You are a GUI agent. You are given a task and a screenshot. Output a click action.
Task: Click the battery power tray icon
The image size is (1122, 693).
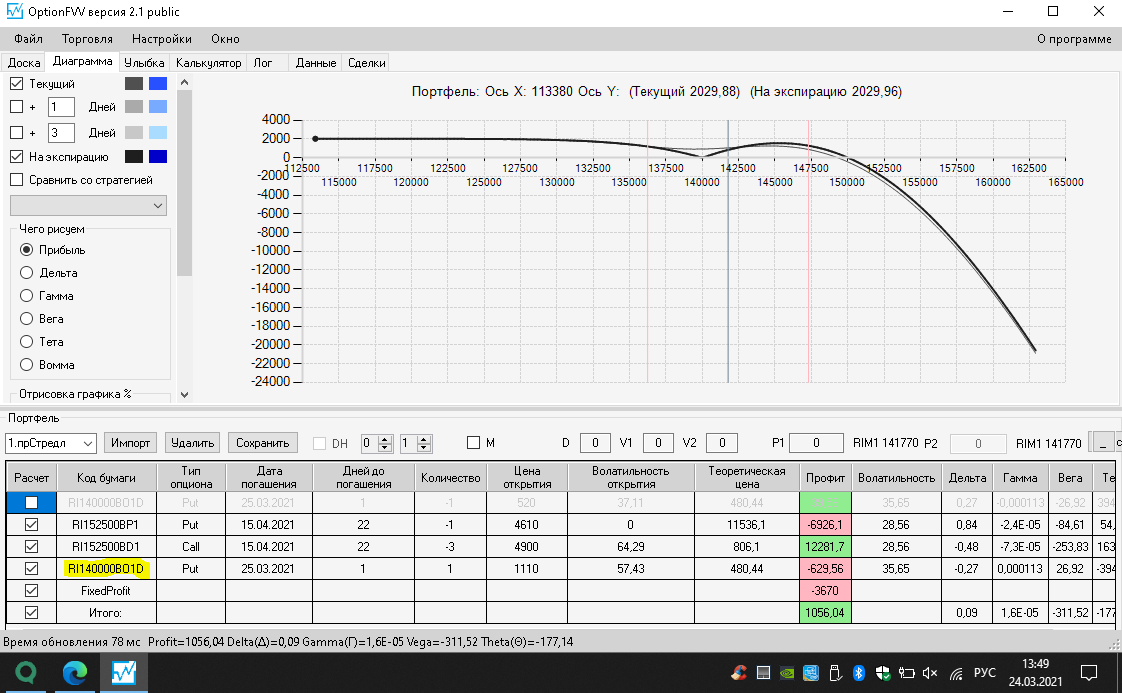pyautogui.click(x=907, y=673)
